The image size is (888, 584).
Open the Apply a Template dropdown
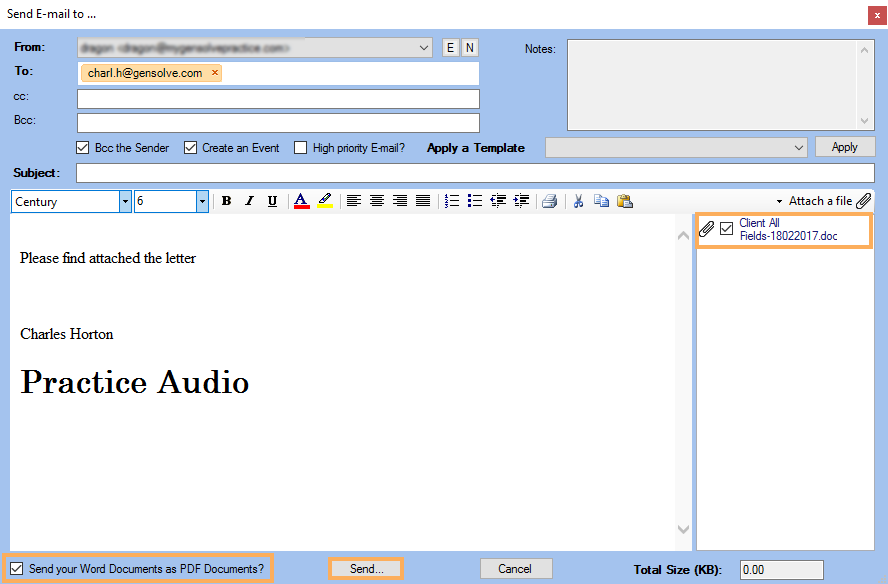tap(799, 148)
